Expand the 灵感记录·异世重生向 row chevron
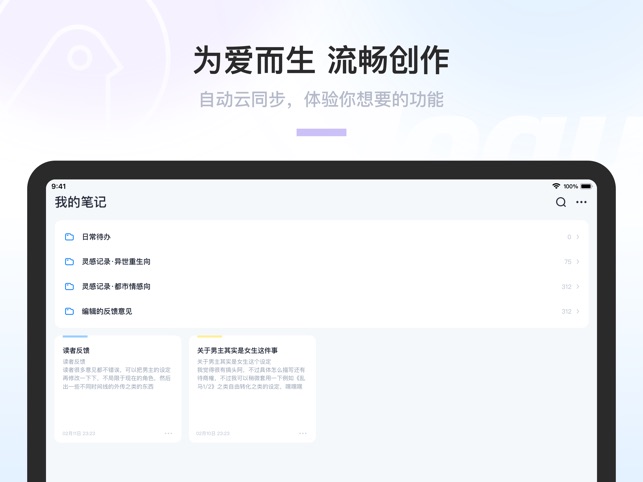643x482 pixels. [x=578, y=262]
